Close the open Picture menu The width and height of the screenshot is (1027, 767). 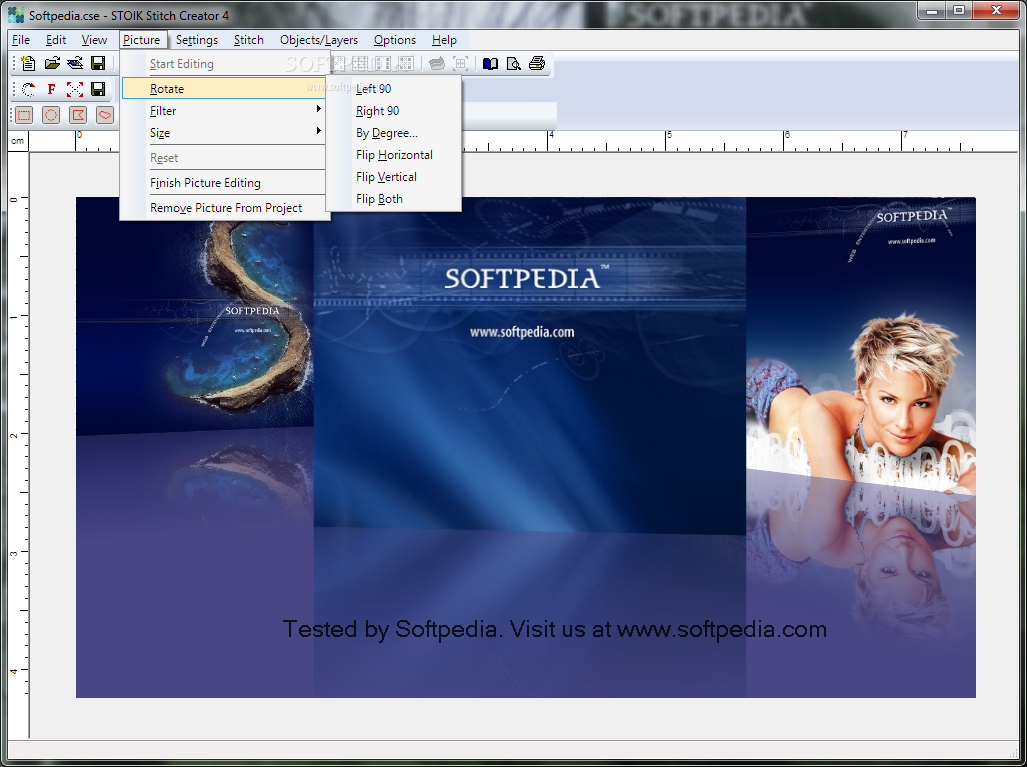(141, 40)
